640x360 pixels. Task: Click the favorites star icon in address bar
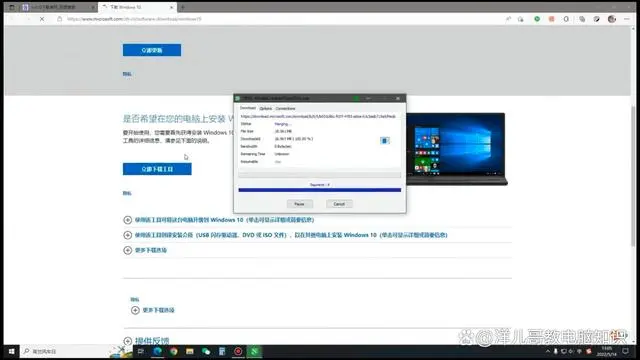[520, 19]
